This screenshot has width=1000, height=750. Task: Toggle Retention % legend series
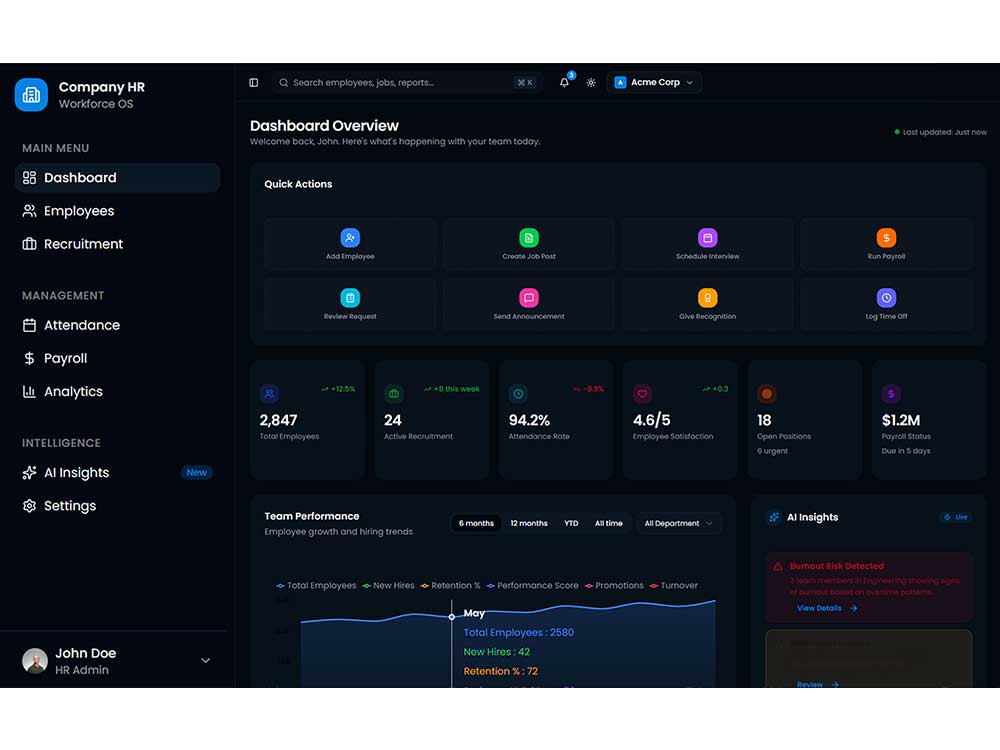click(x=450, y=585)
